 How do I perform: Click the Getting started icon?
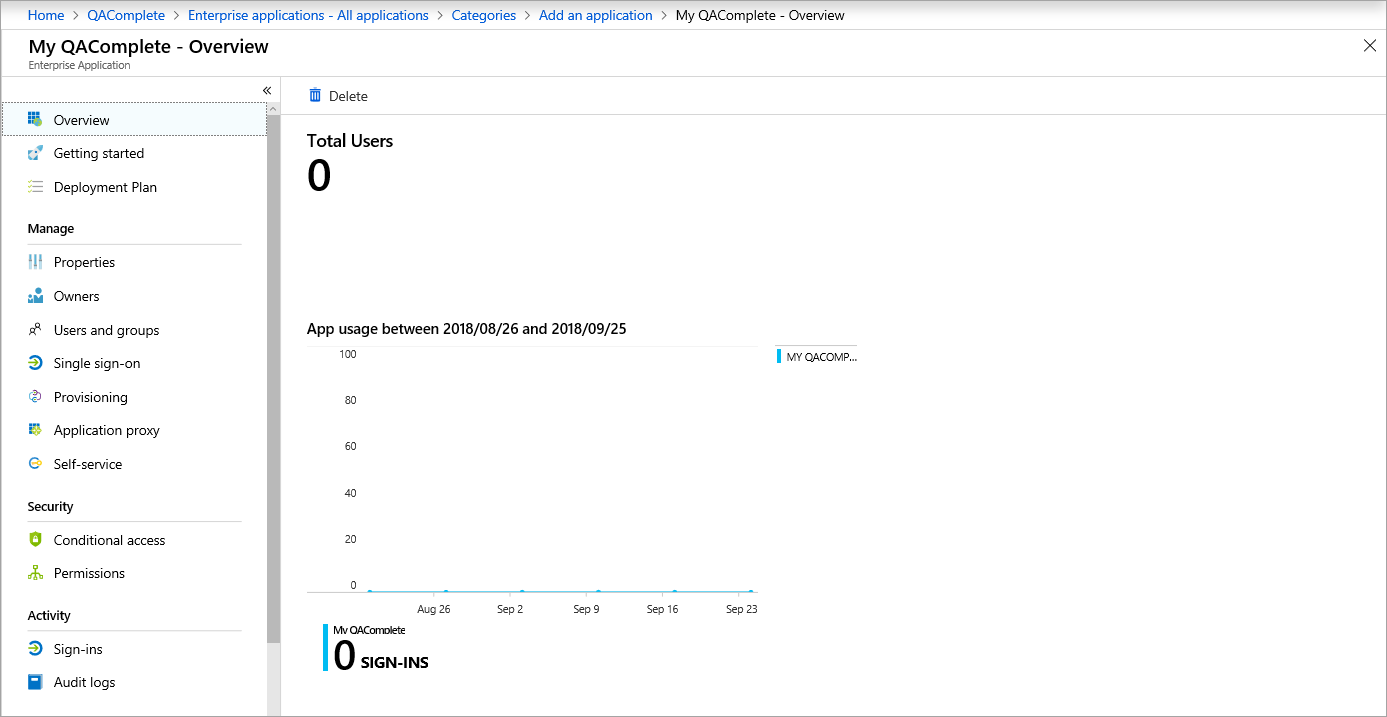click(35, 153)
